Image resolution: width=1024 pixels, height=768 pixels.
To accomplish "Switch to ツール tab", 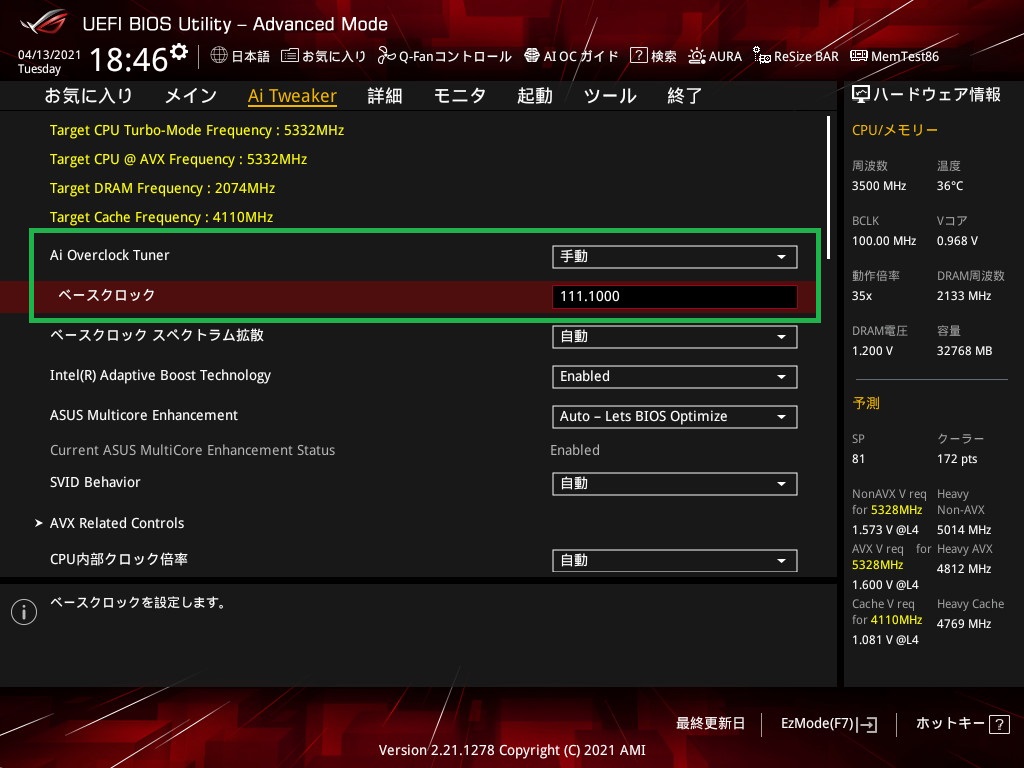I will click(x=610, y=96).
